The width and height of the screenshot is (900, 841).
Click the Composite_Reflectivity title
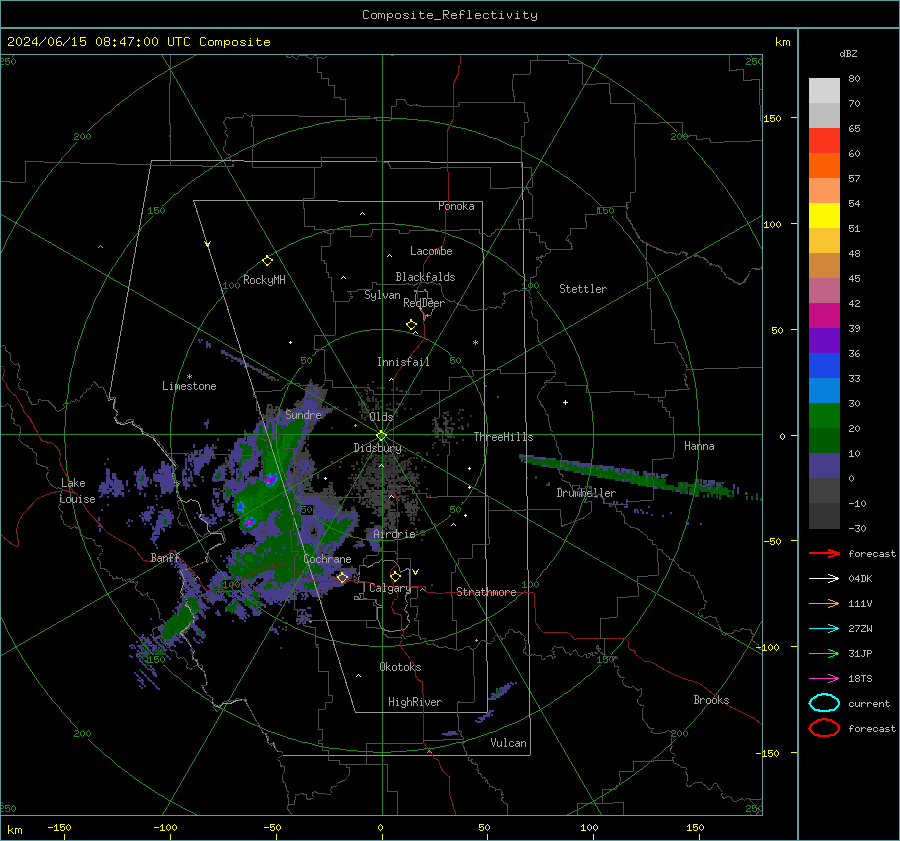[450, 15]
